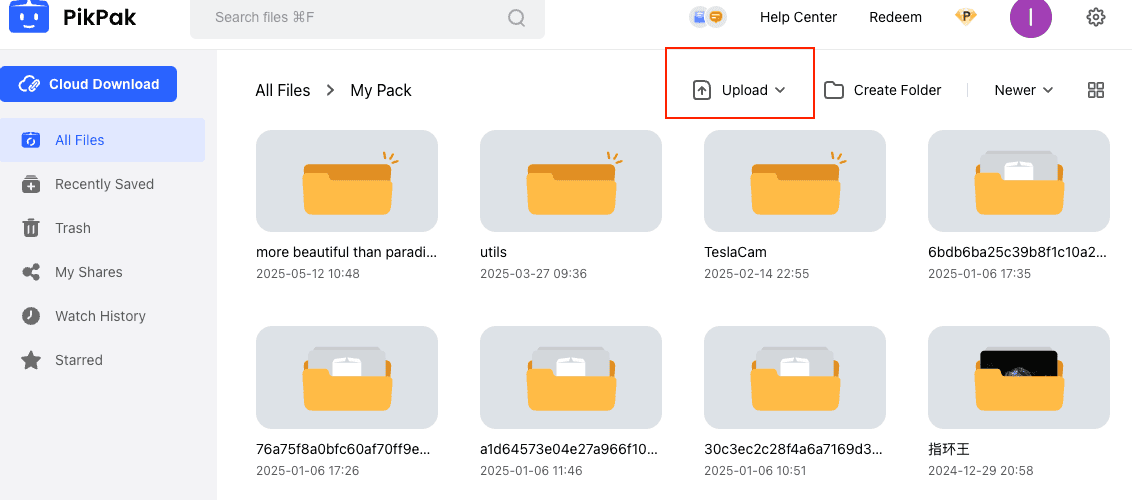Open the a1d64573e04e27a966f10 folder thumbnail
The height and width of the screenshot is (500, 1132).
tap(571, 377)
